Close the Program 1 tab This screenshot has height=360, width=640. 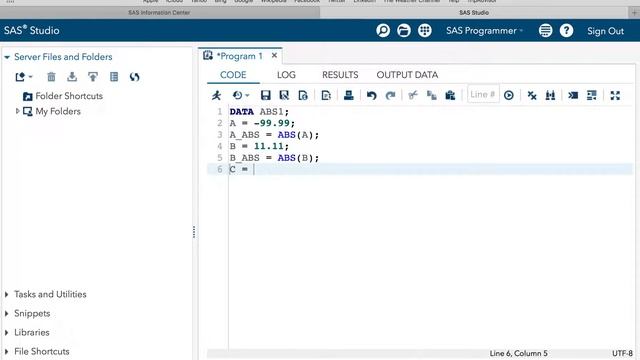(274, 55)
